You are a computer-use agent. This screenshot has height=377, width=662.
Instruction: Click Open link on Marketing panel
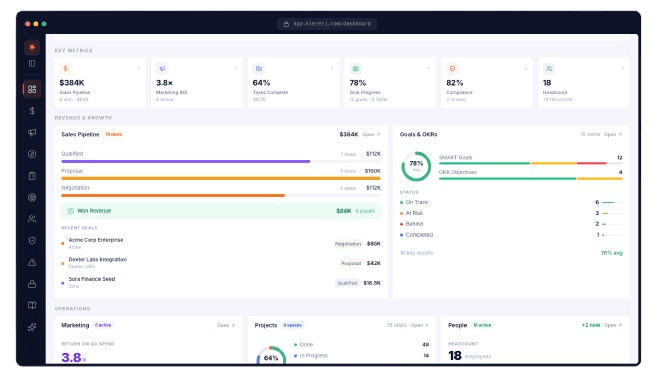226,325
